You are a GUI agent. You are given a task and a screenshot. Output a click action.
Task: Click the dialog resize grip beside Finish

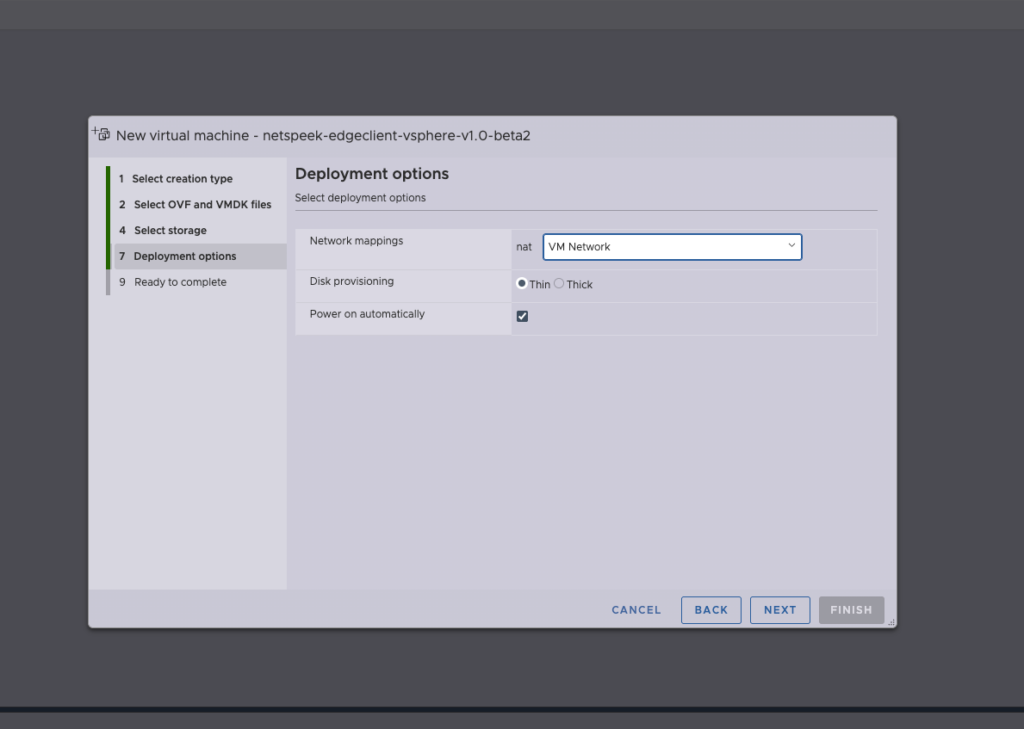tap(890, 622)
